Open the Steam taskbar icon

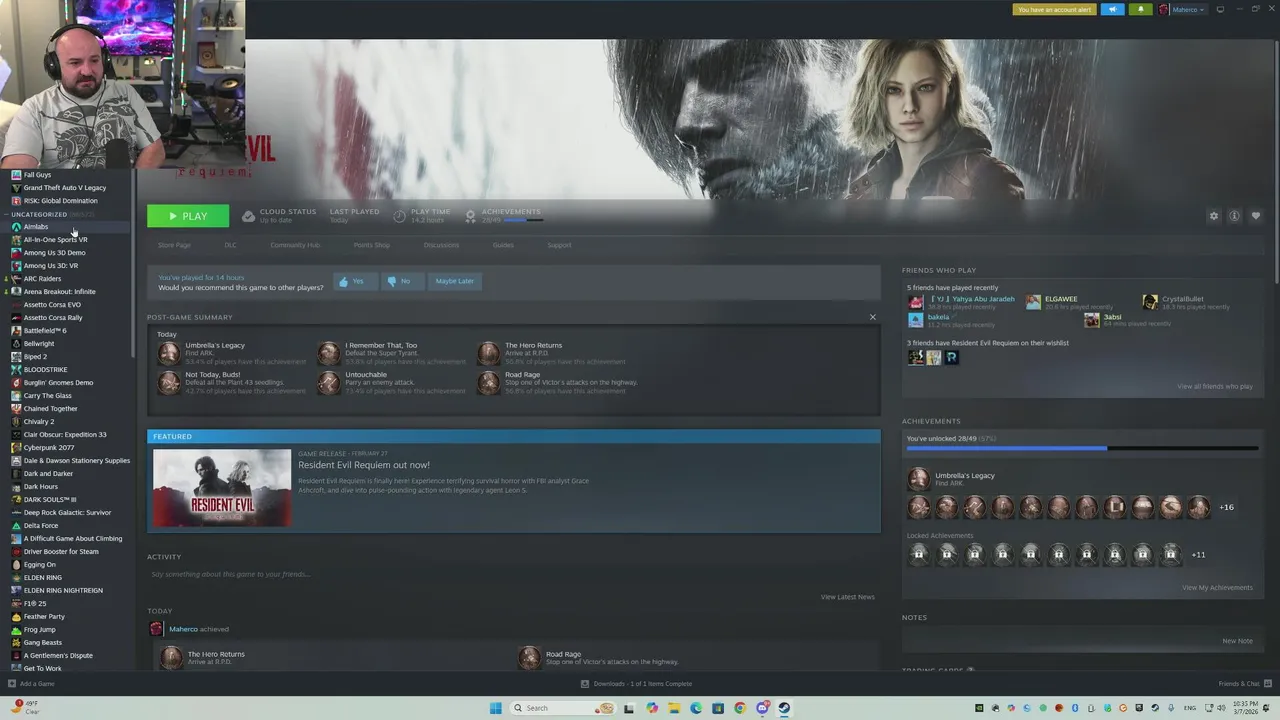tap(784, 708)
